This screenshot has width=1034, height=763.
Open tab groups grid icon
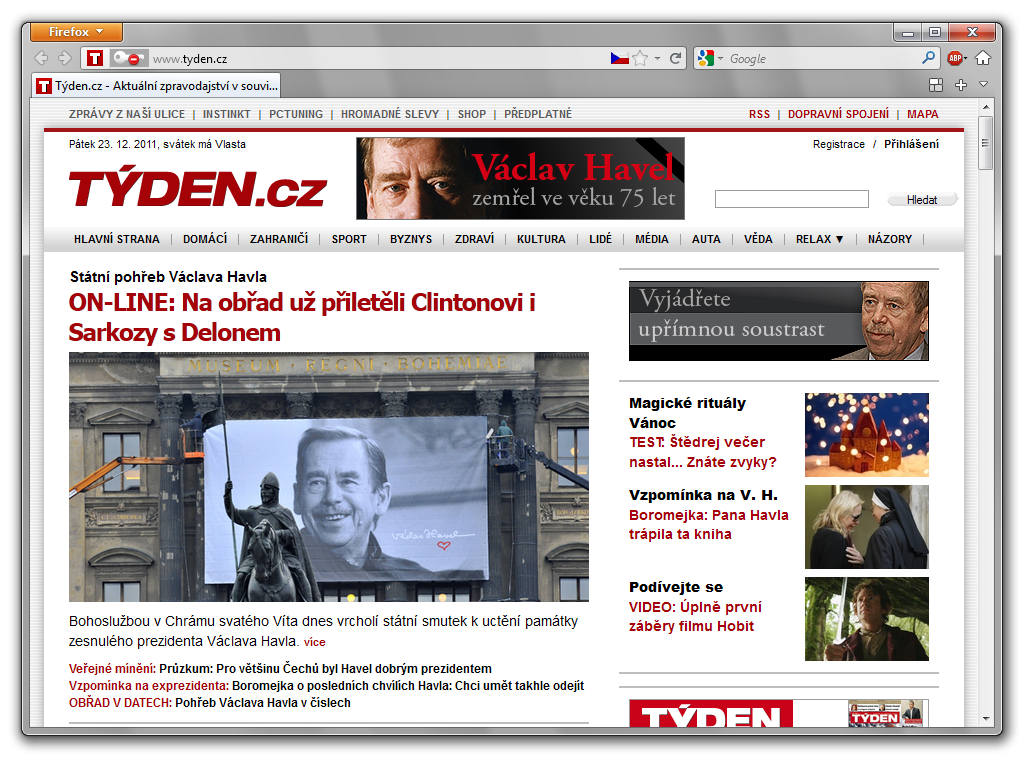[x=936, y=84]
